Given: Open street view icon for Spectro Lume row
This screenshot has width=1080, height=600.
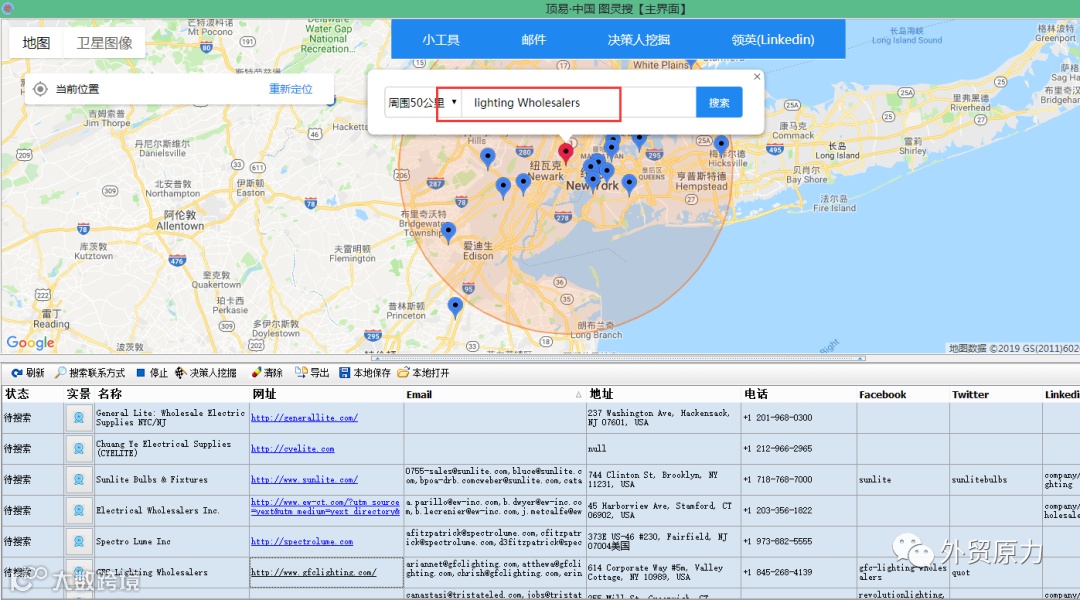Looking at the screenshot, I should point(79,541).
